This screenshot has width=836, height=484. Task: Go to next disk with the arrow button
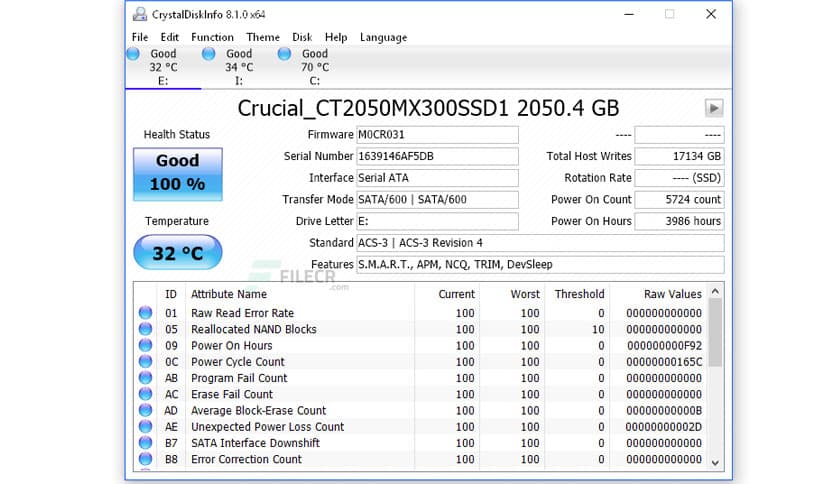click(714, 108)
